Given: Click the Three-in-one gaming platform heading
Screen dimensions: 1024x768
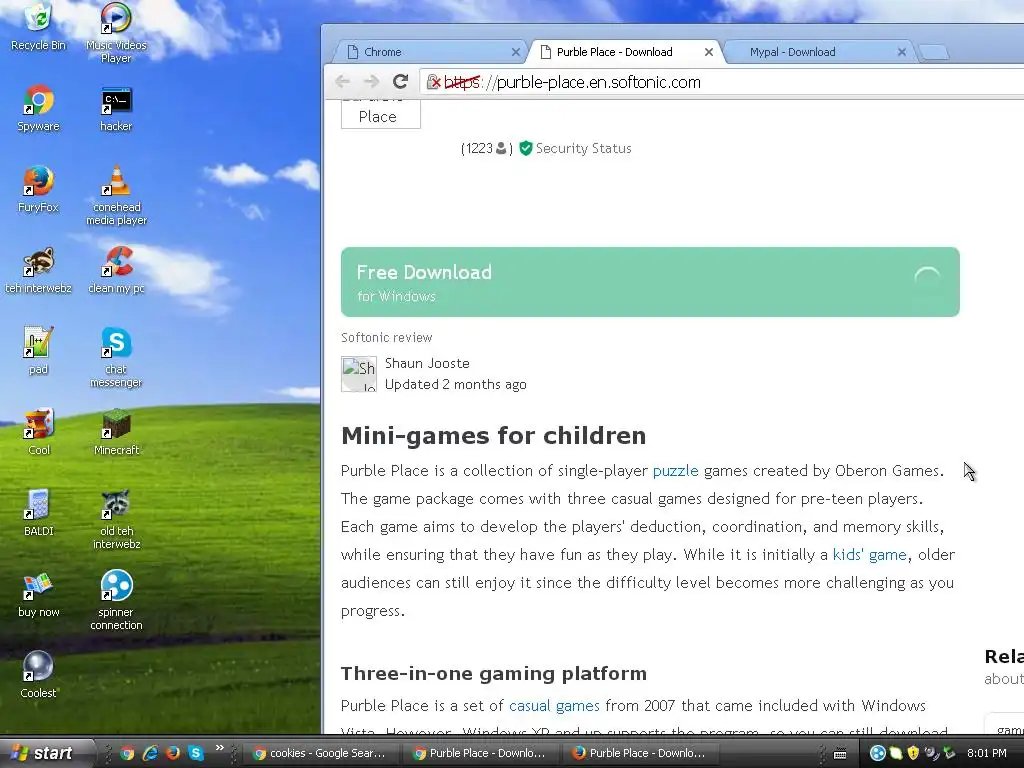Looking at the screenshot, I should click(x=494, y=673).
